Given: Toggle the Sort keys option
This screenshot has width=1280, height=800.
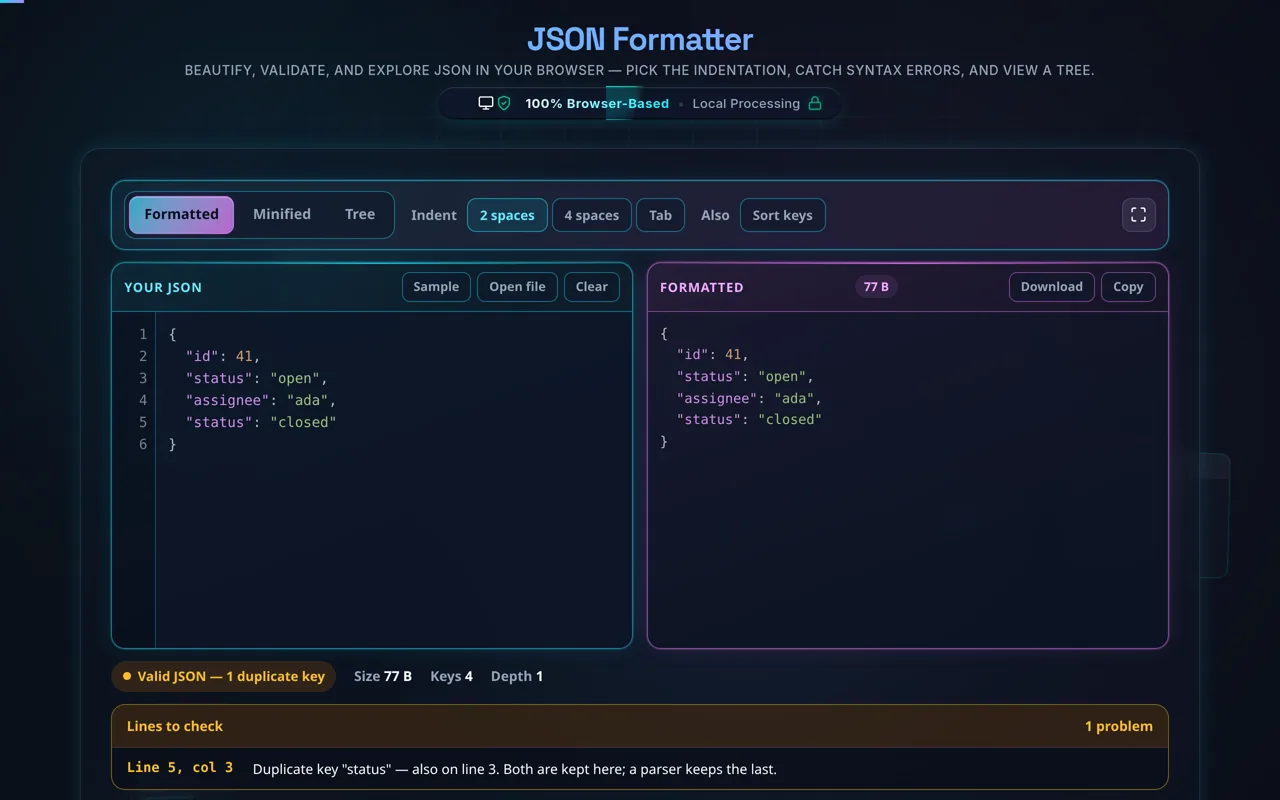Looking at the screenshot, I should pos(782,215).
